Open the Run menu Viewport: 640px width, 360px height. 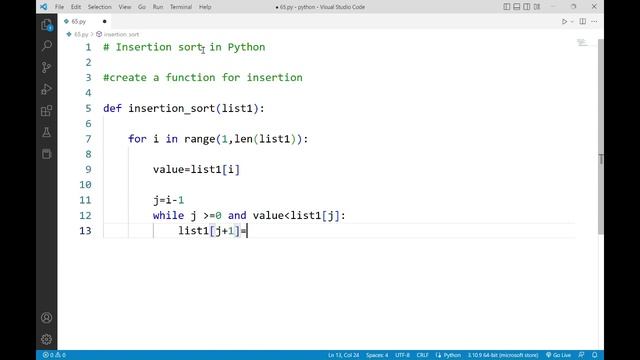pos(158,7)
